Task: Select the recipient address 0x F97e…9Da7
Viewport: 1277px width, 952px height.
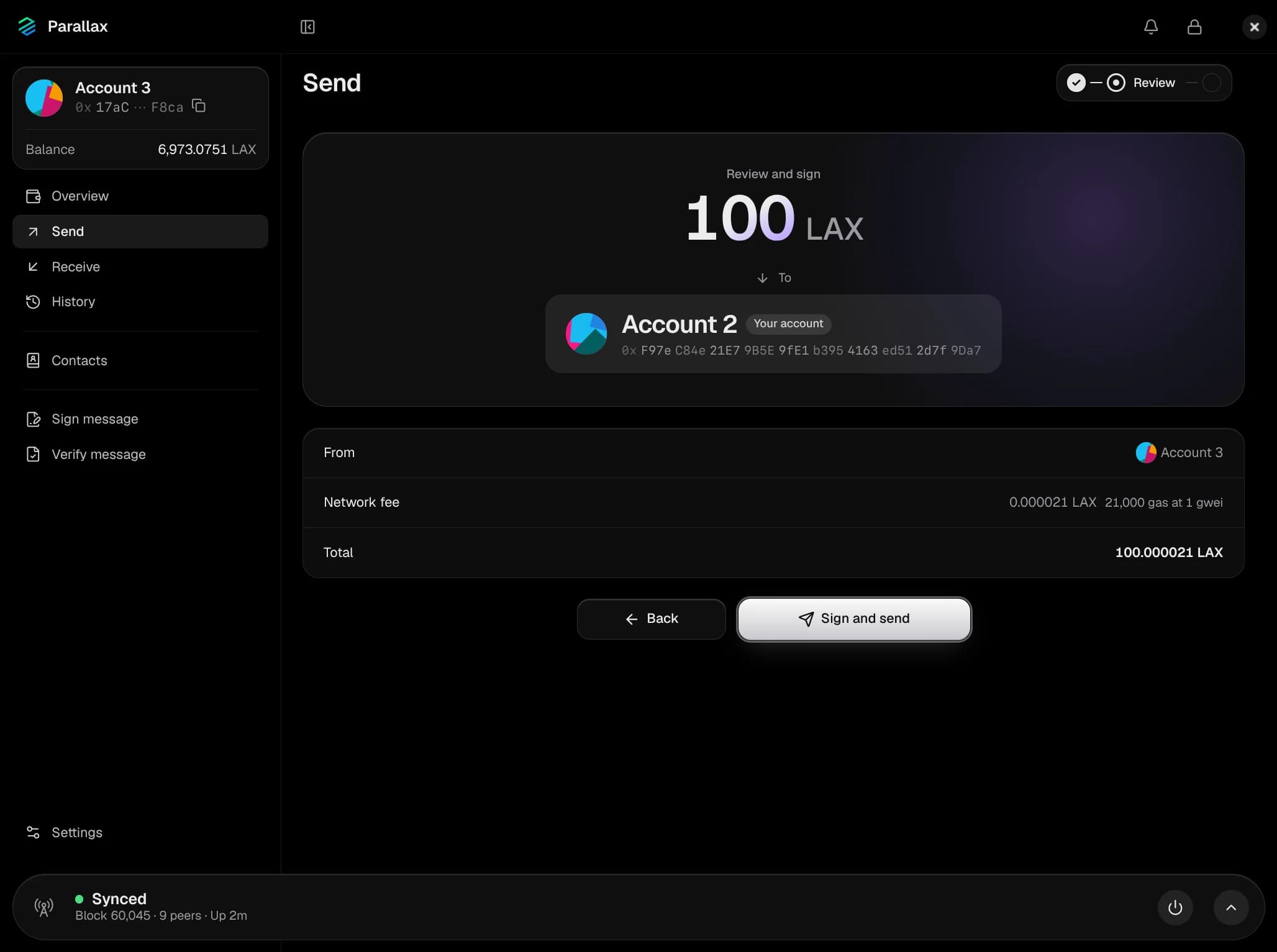Action: coord(801,350)
